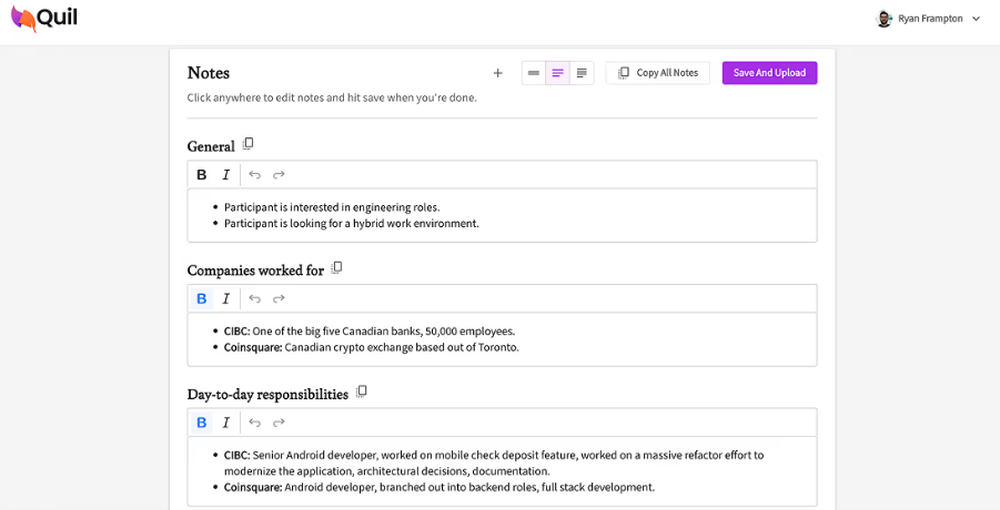Toggle italic in Day-to-day responsibilities editor
The width and height of the screenshot is (1000, 510).
point(226,423)
